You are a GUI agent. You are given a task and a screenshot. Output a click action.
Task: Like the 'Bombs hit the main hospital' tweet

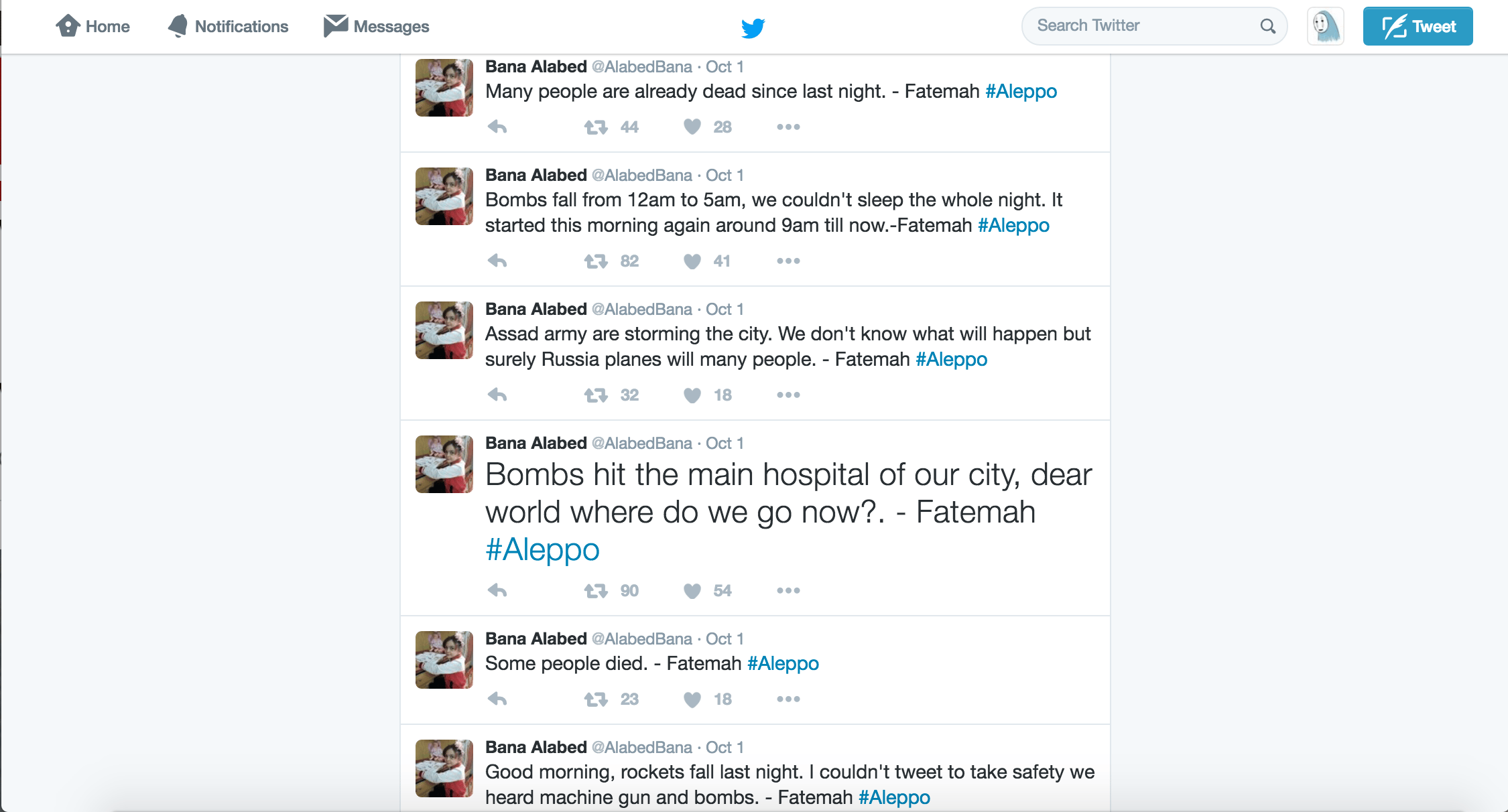pyautogui.click(x=692, y=590)
